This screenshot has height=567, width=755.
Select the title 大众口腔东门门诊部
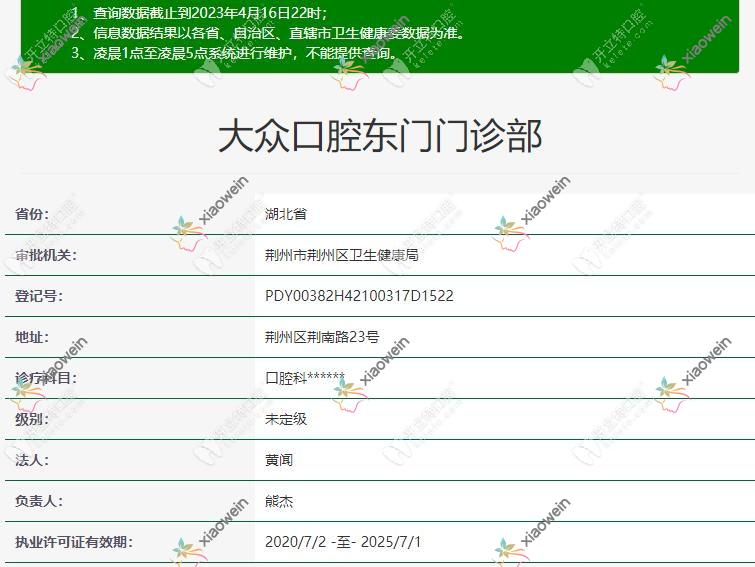point(380,136)
